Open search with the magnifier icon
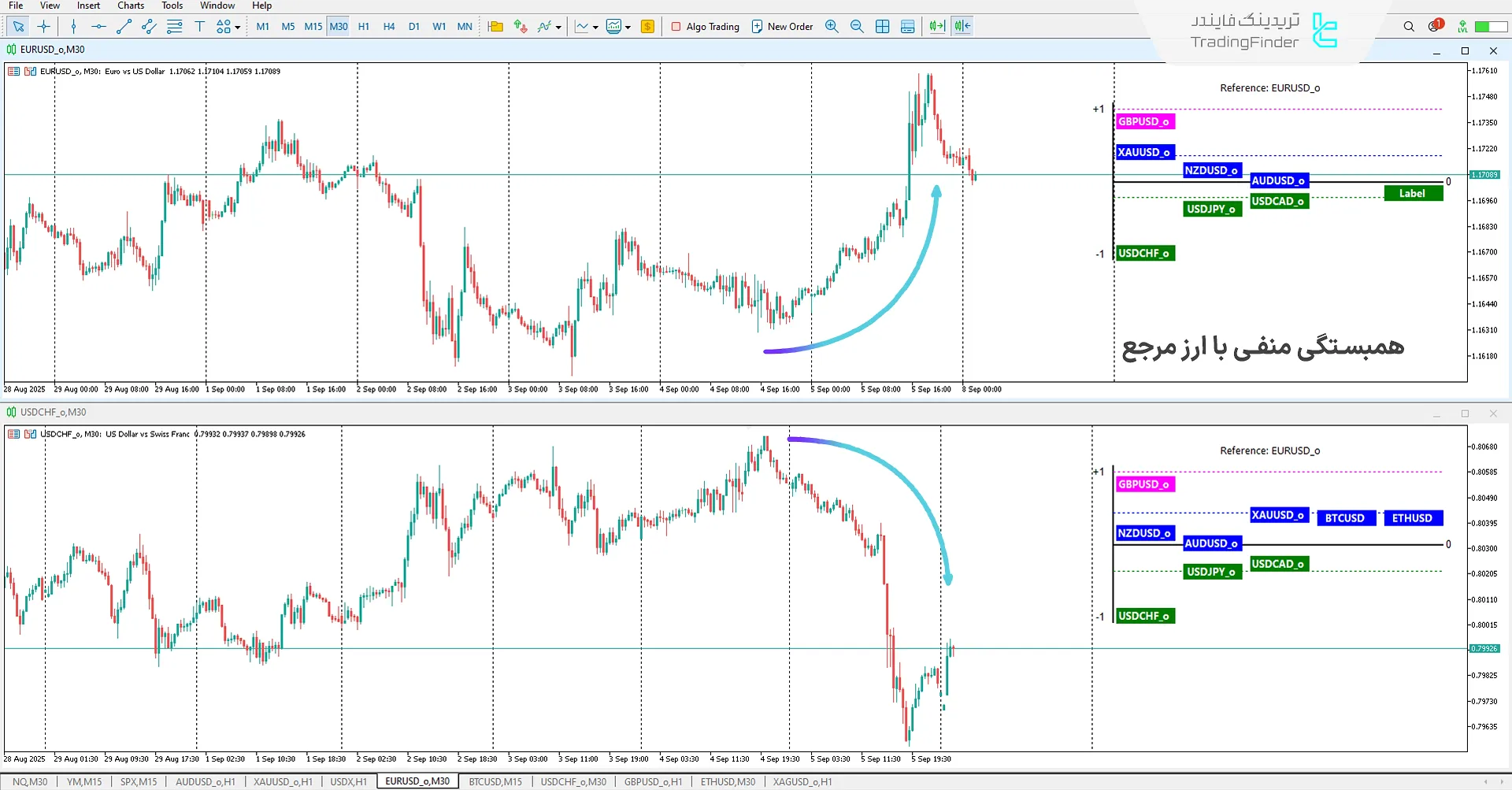The image size is (1512, 790). [x=1409, y=27]
